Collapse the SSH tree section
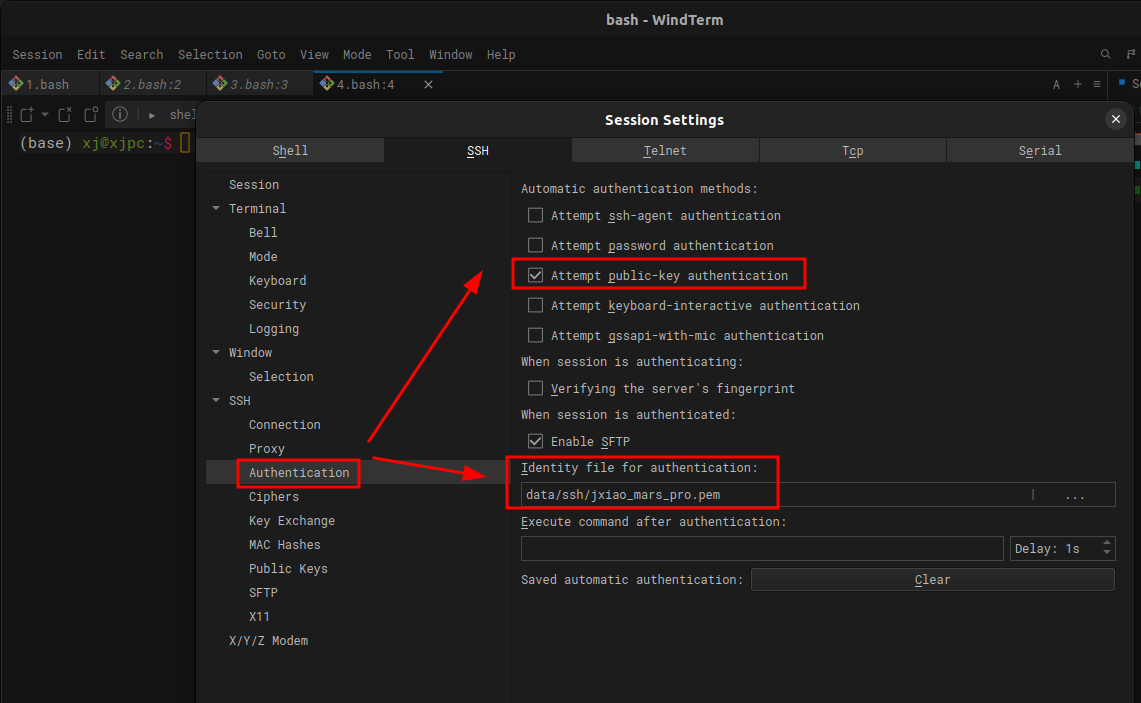 (x=216, y=400)
